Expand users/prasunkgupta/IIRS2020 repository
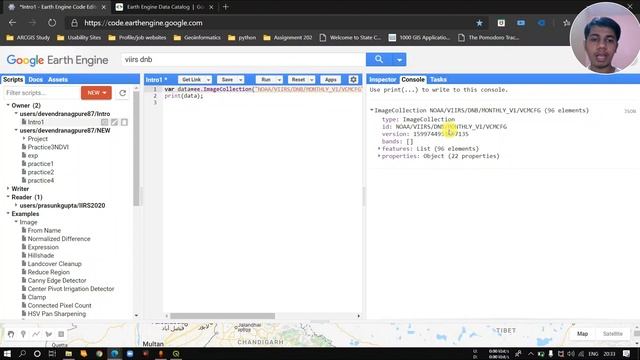Image resolution: width=640 pixels, height=360 pixels. [x=16, y=205]
